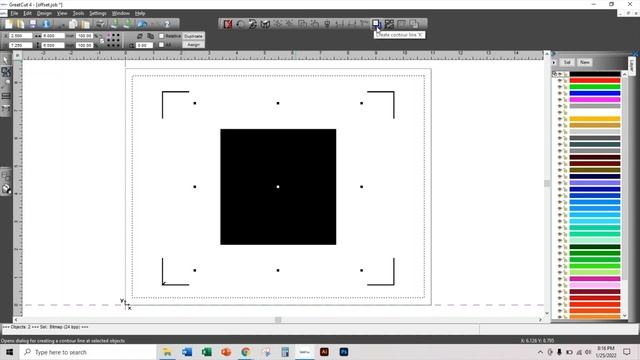This screenshot has width=640, height=360.
Task: Open the View menu
Action: [x=62, y=13]
